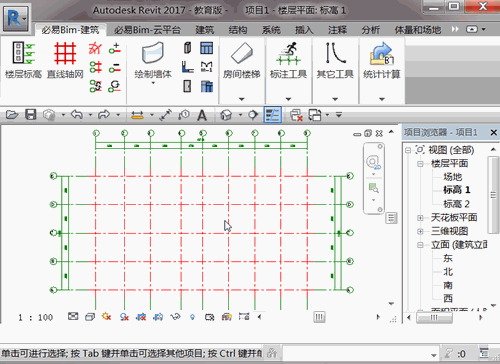Select the text tool A icon
This screenshot has height=364, width=500.
(x=202, y=115)
